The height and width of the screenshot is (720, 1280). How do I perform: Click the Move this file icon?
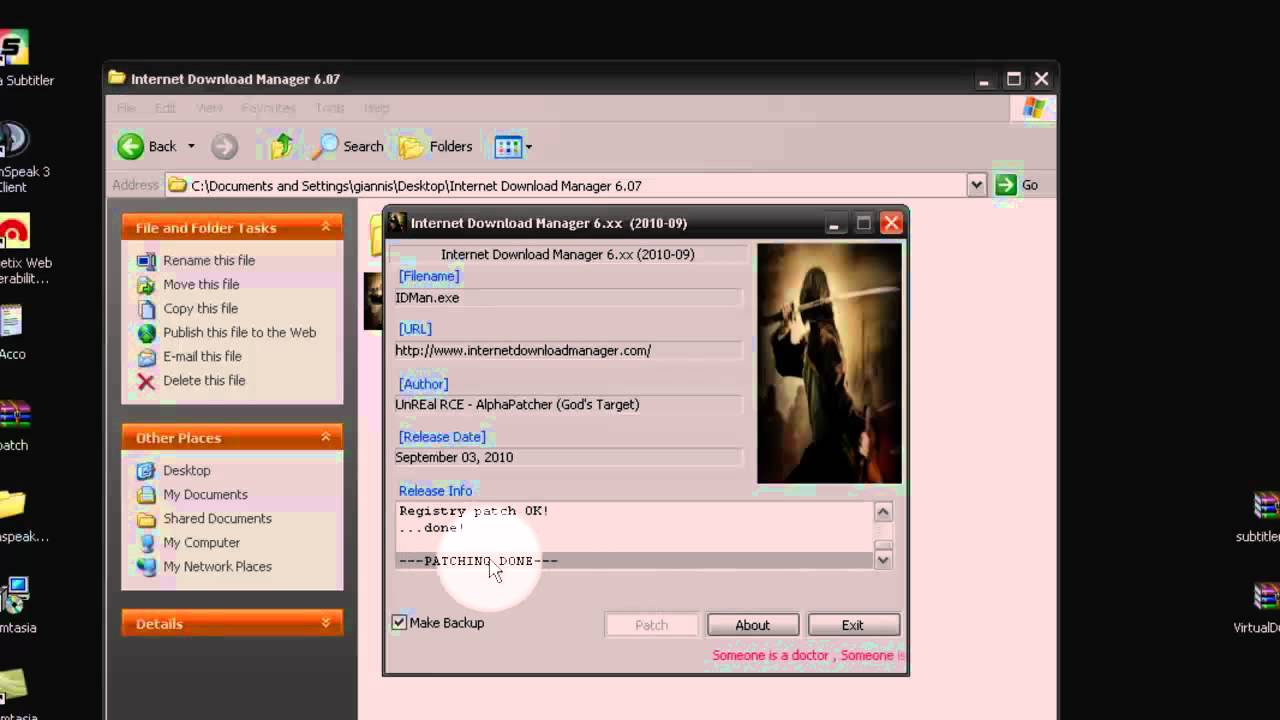[x=147, y=285]
